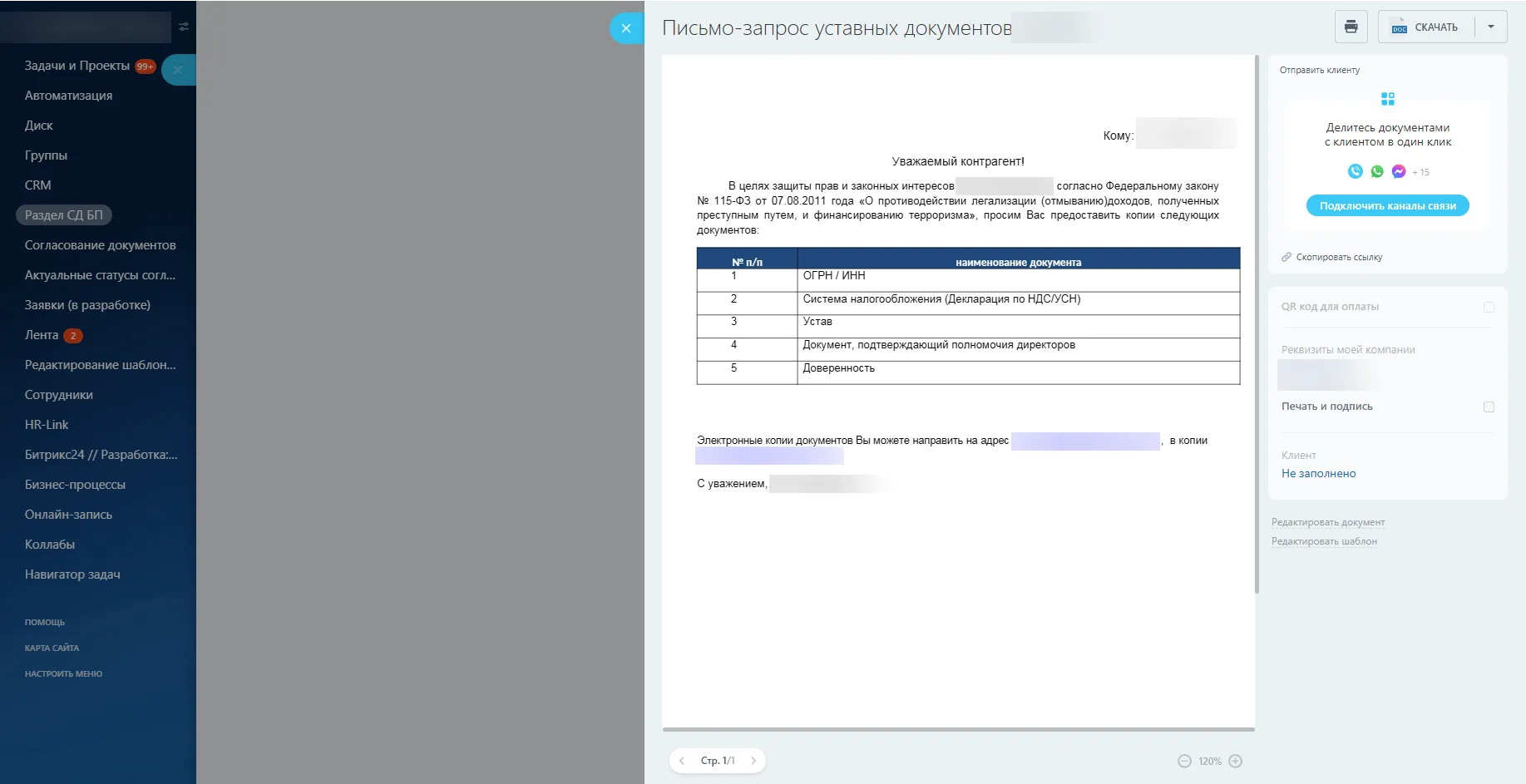Click the Messenger channel icon
This screenshot has height=784, width=1526.
coord(1399,171)
